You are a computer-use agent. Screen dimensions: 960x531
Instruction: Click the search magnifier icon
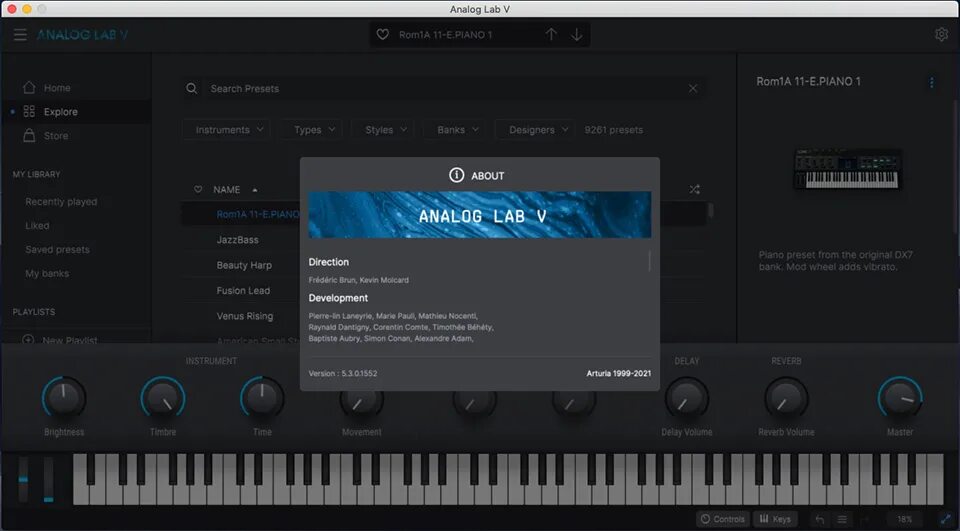pos(192,88)
